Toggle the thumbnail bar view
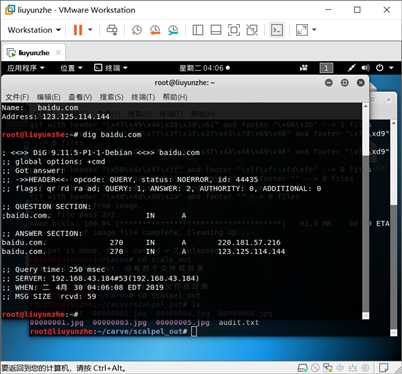This screenshot has height=374, width=402. coord(216,30)
